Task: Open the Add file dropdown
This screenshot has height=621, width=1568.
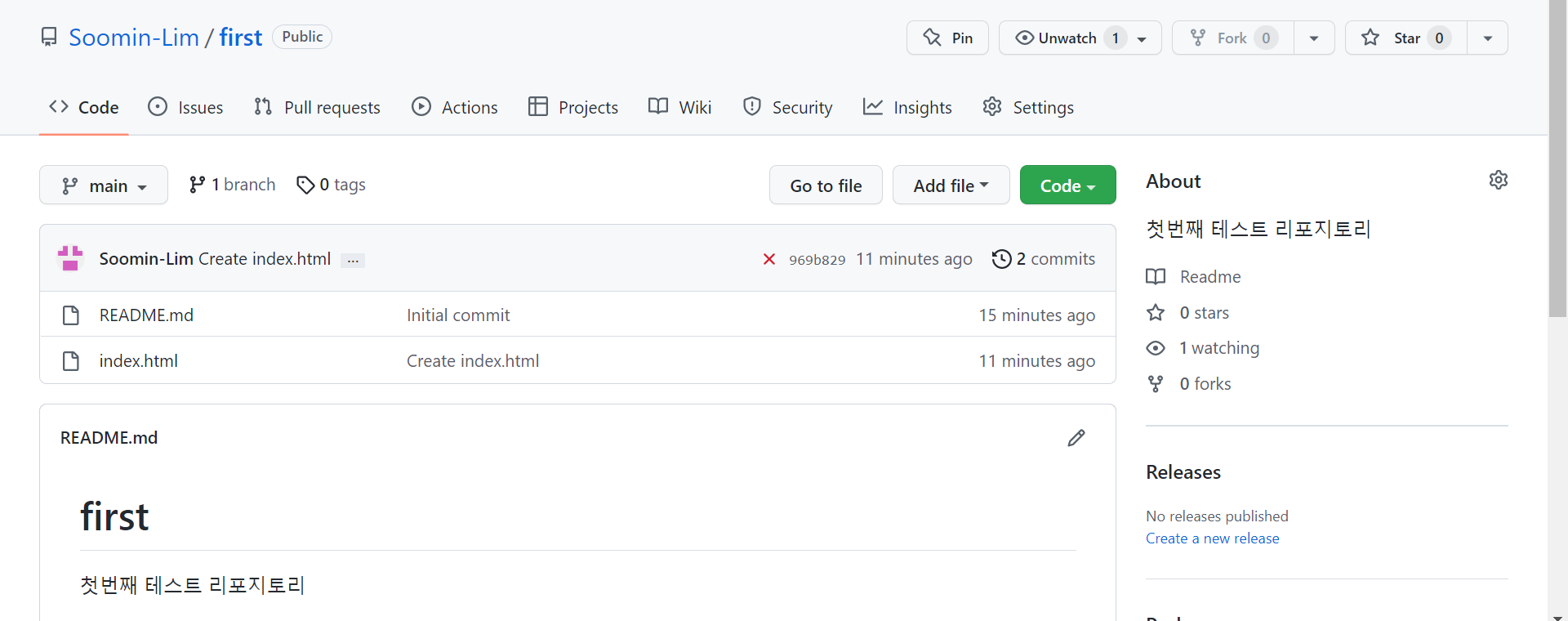Action: (951, 185)
